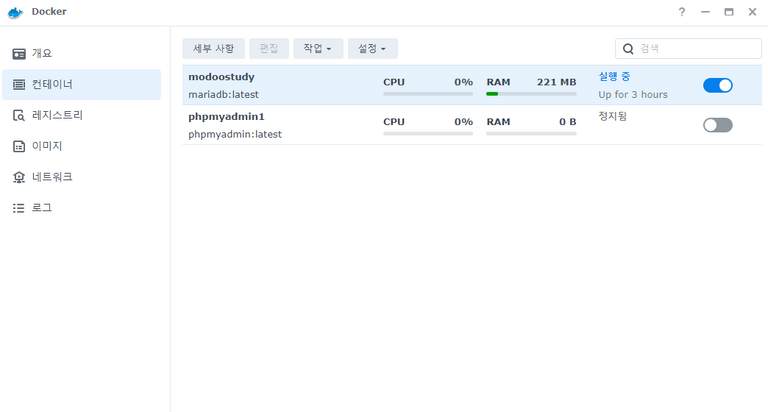Click the 네트워크 network sidebar icon
The image size is (768, 412).
click(19, 177)
